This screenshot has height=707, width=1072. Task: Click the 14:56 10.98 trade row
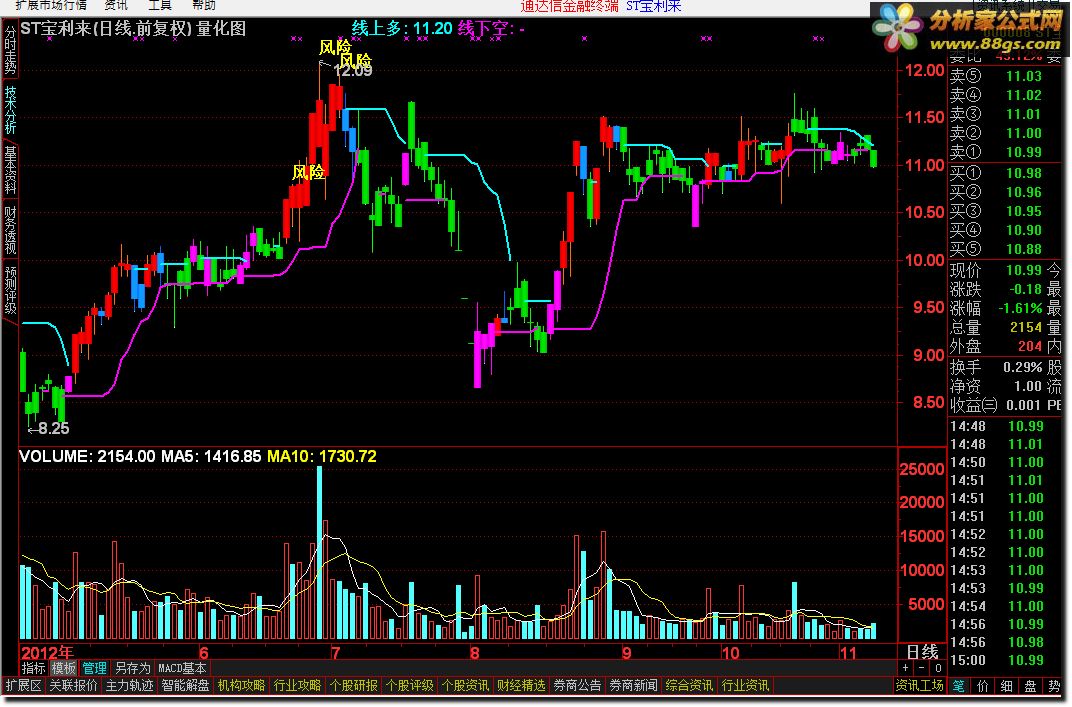[x=998, y=642]
